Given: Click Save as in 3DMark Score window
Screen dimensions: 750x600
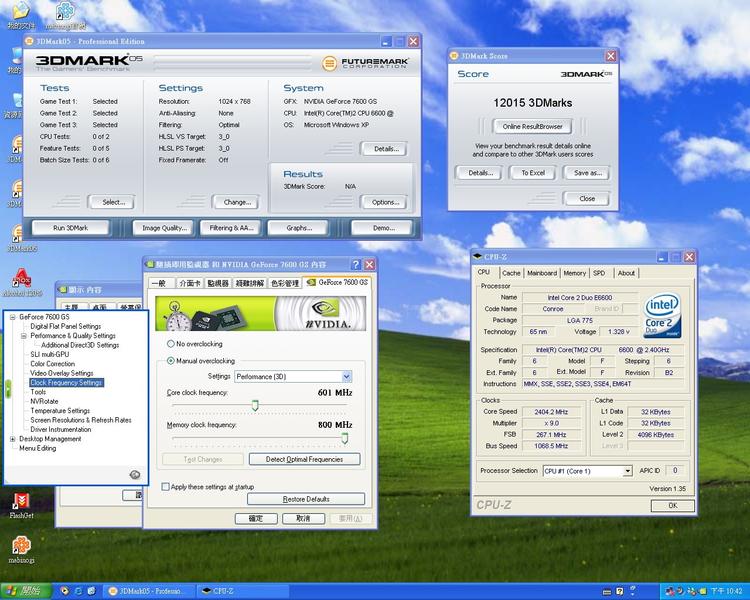Looking at the screenshot, I should tap(587, 173).
